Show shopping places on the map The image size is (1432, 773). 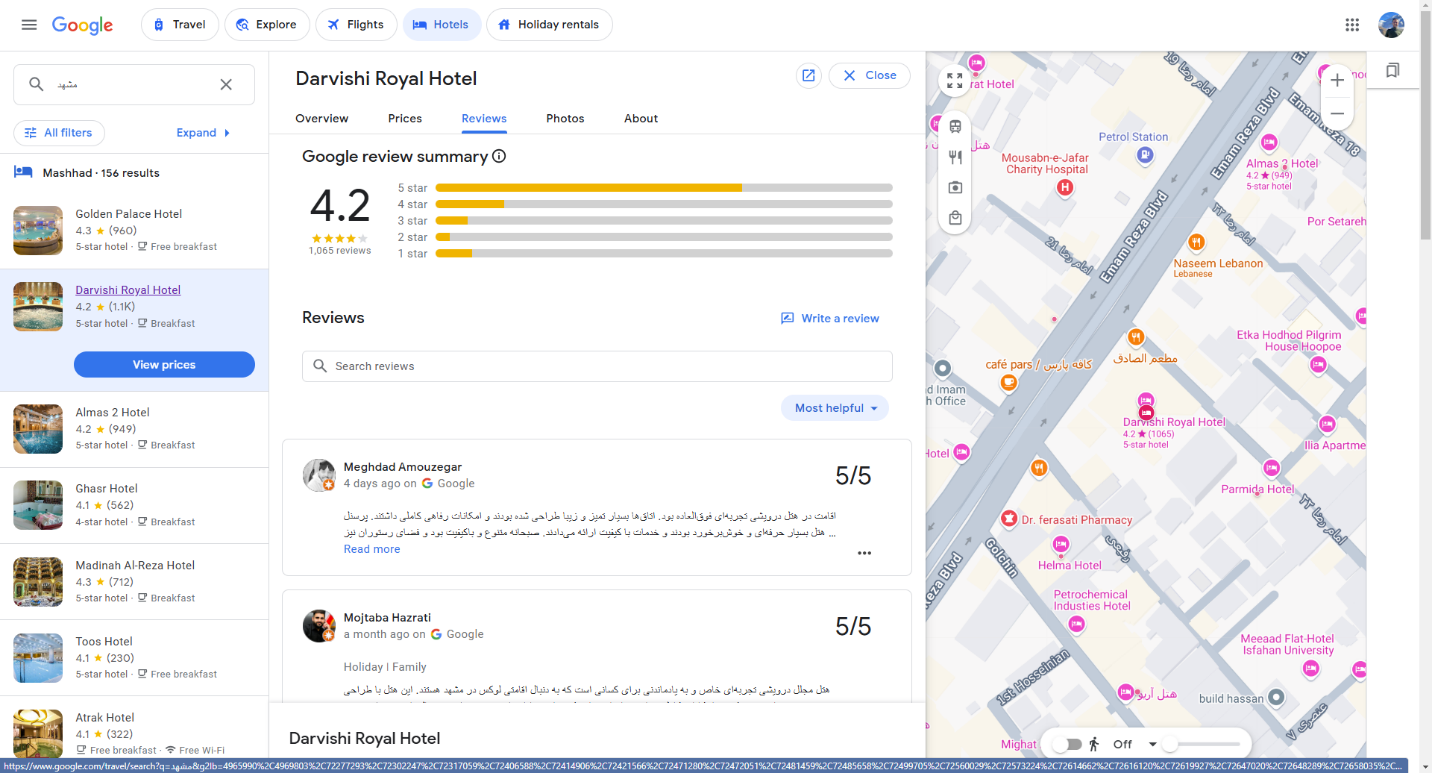coord(955,217)
